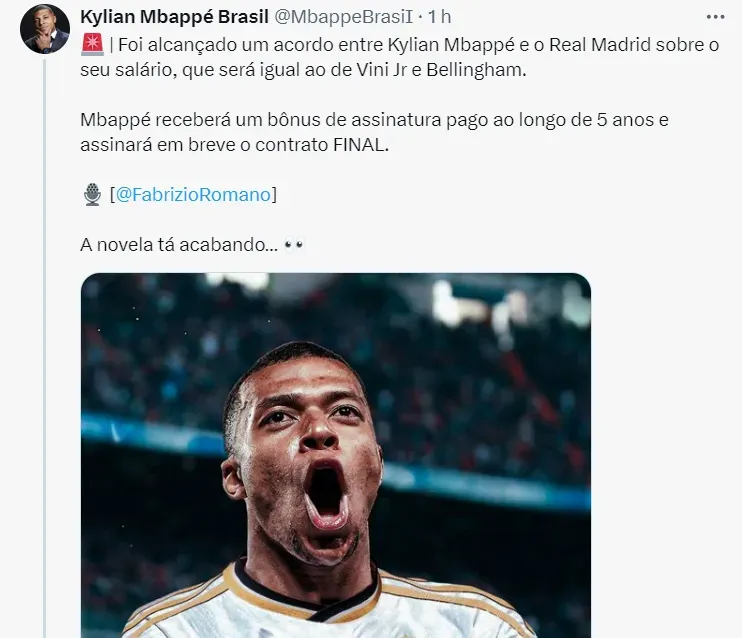742x638 pixels.
Task: Click the eyes emoji after 'acabando...'
Action: click(294, 245)
